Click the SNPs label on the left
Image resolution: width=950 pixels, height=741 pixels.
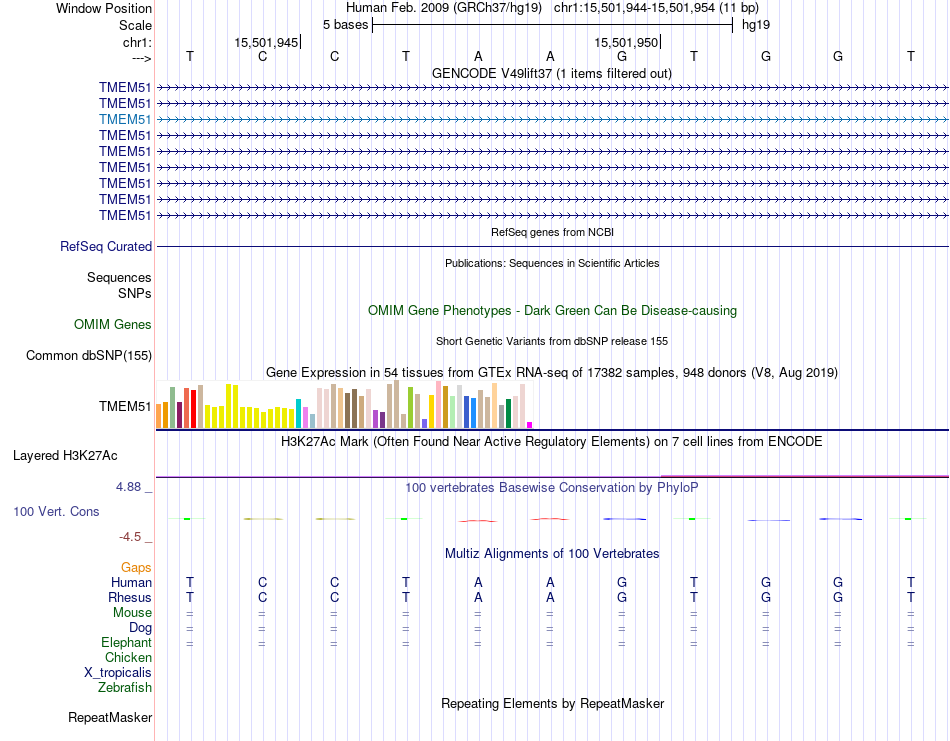pos(135,293)
